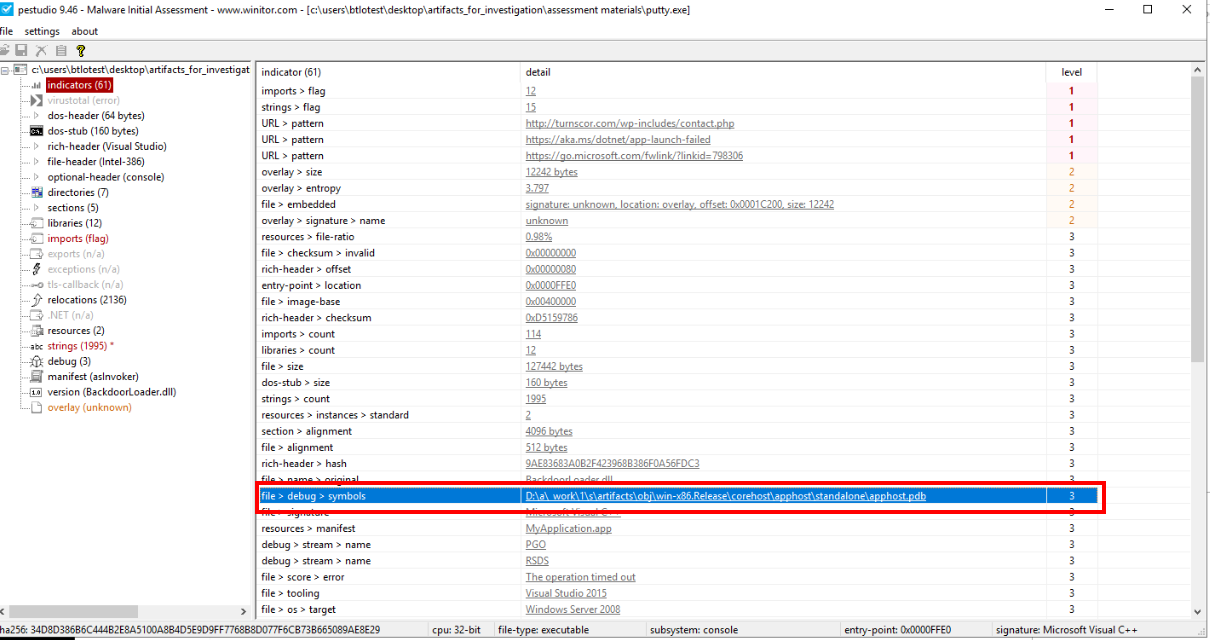Expand the optional-header tree arrow
The image size is (1210, 640).
37,177
